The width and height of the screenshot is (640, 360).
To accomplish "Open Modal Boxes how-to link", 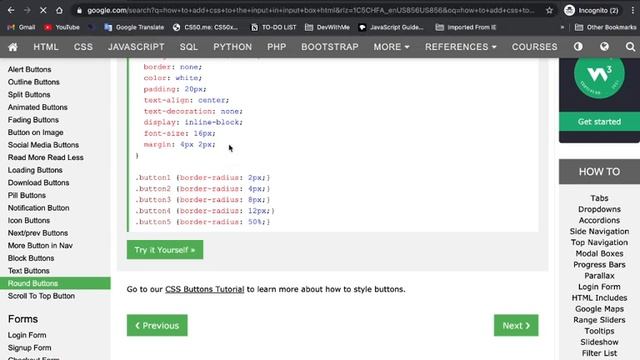I will (x=599, y=253).
